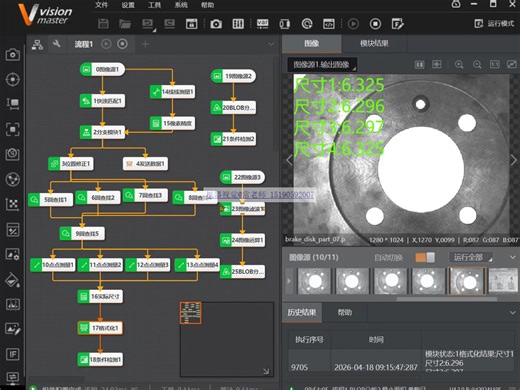Click the save solution toolbar icon
The width and height of the screenshot is (520, 390).
103,24
